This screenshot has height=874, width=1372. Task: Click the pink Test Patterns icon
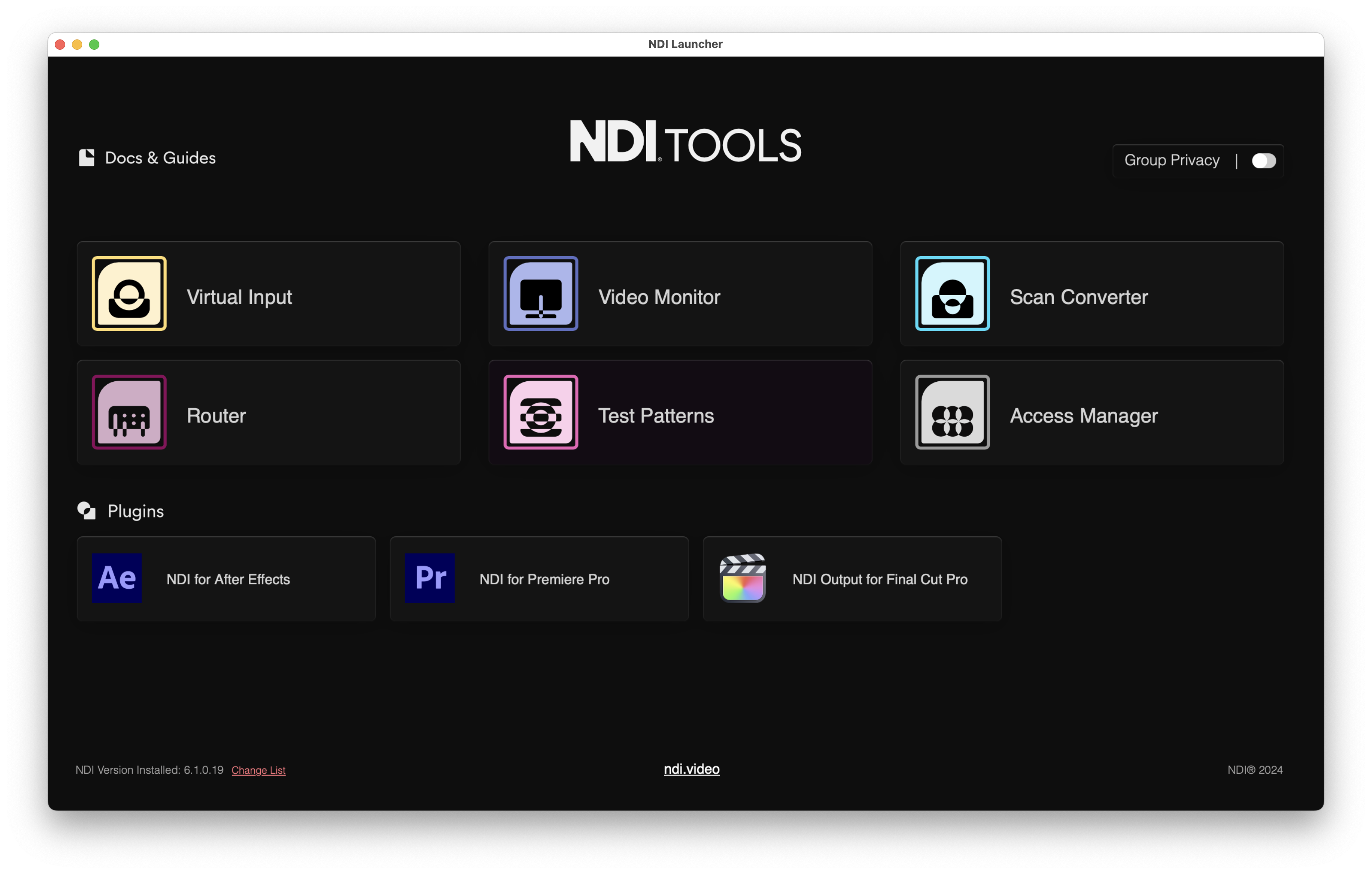pyautogui.click(x=541, y=412)
